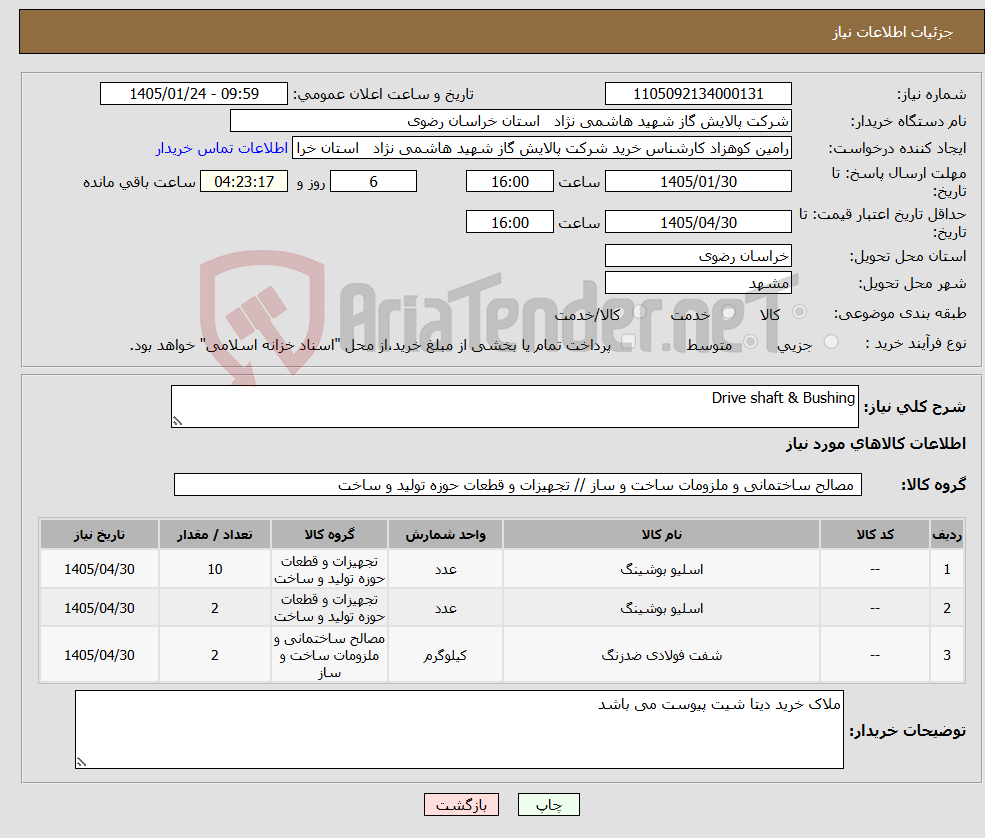Viewport: 985px width, 838px height.
Task: Select the کالا radio button
Action: tap(800, 312)
